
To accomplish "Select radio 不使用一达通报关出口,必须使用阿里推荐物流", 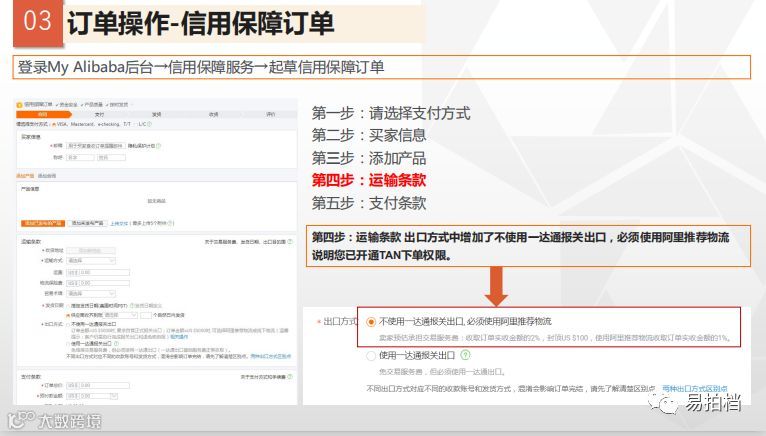I will tap(371, 322).
